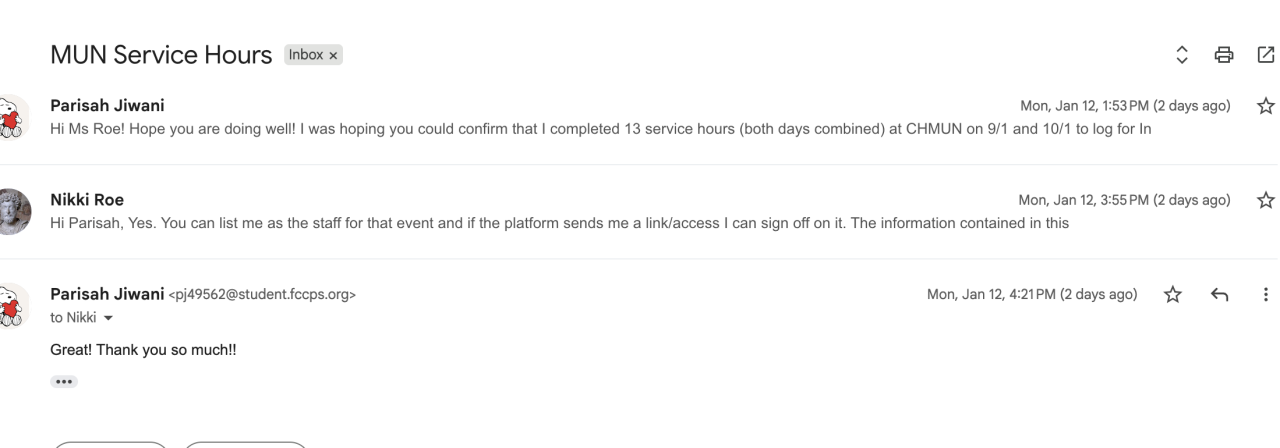Expand all messages in the thread

[1182, 54]
